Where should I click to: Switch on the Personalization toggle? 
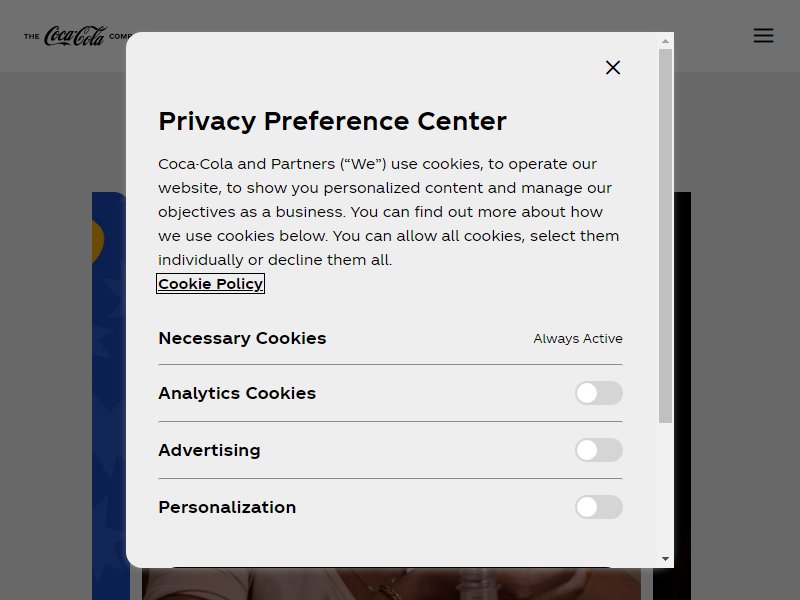pyautogui.click(x=598, y=507)
